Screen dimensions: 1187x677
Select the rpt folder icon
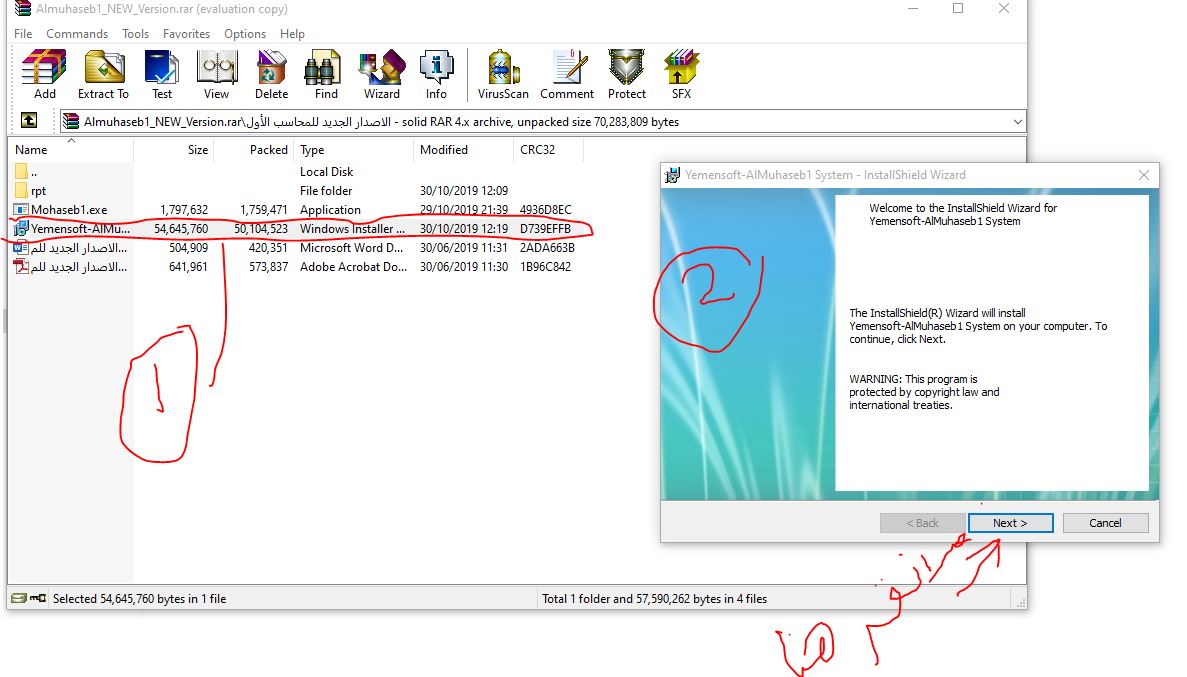pyautogui.click(x=21, y=191)
